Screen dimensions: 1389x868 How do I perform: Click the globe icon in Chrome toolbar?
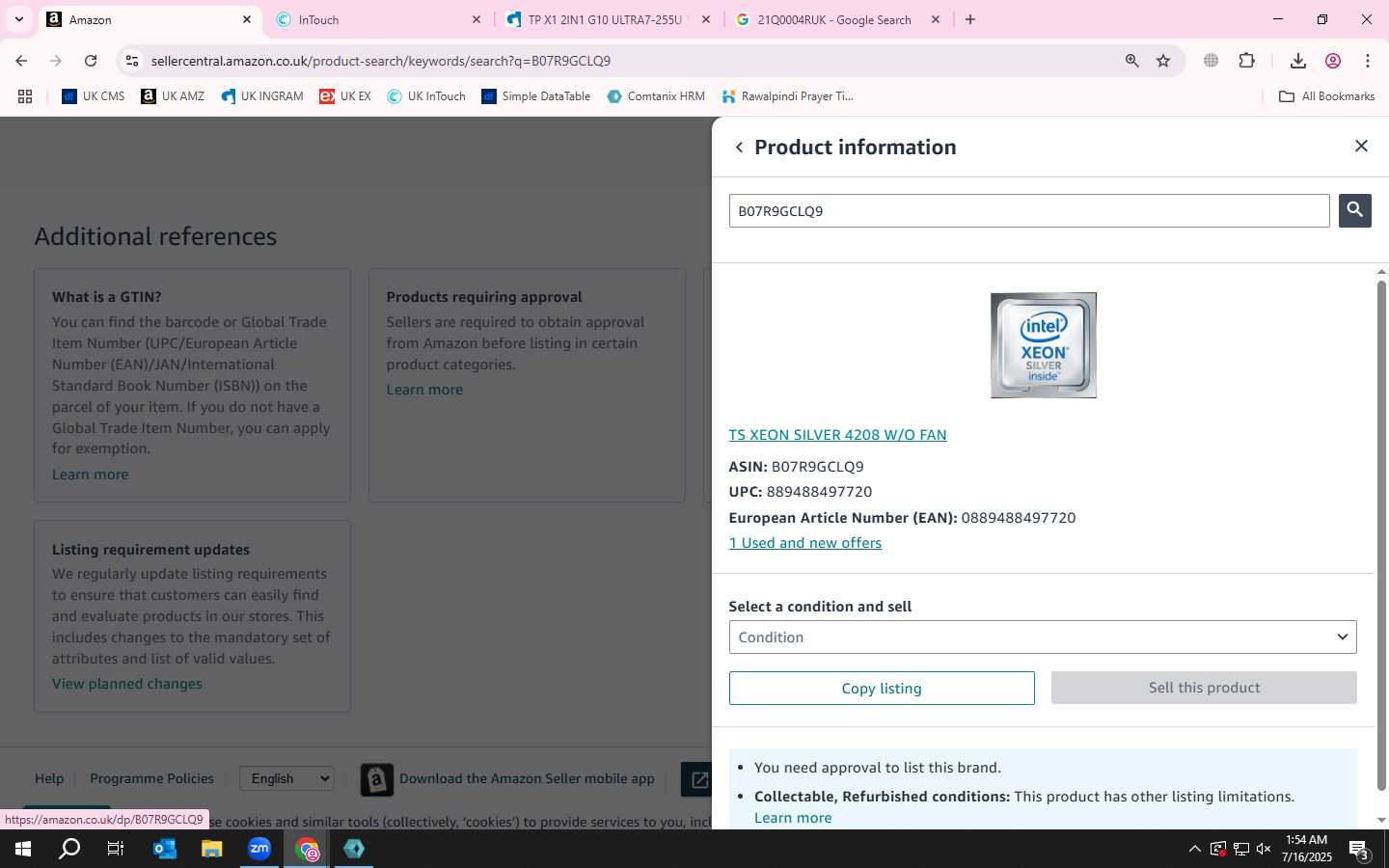point(1212,61)
